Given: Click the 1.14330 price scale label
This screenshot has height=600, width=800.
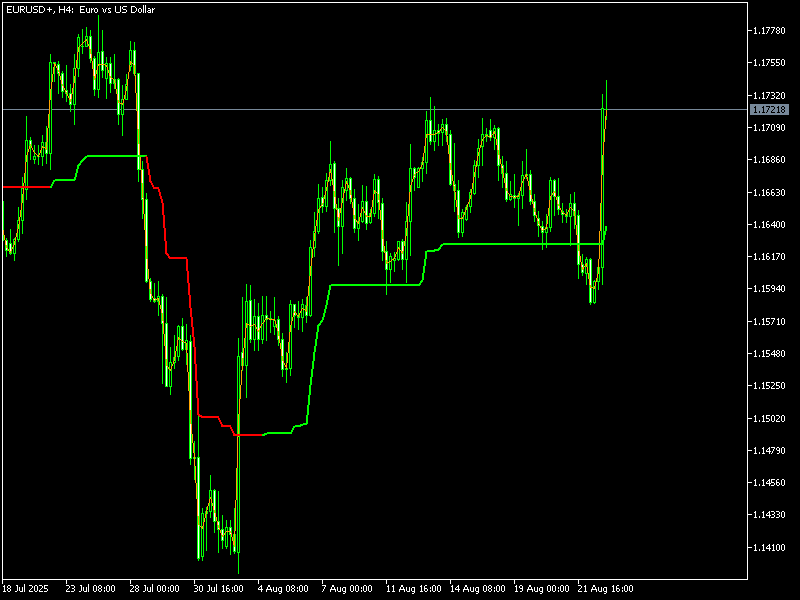Looking at the screenshot, I should click(769, 515).
